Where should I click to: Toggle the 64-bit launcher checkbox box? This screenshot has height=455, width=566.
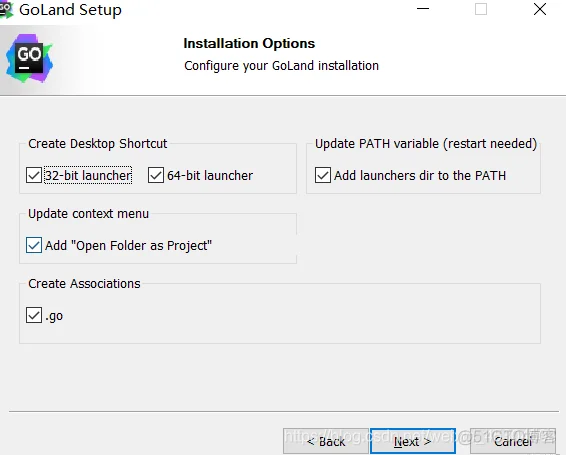tap(156, 175)
